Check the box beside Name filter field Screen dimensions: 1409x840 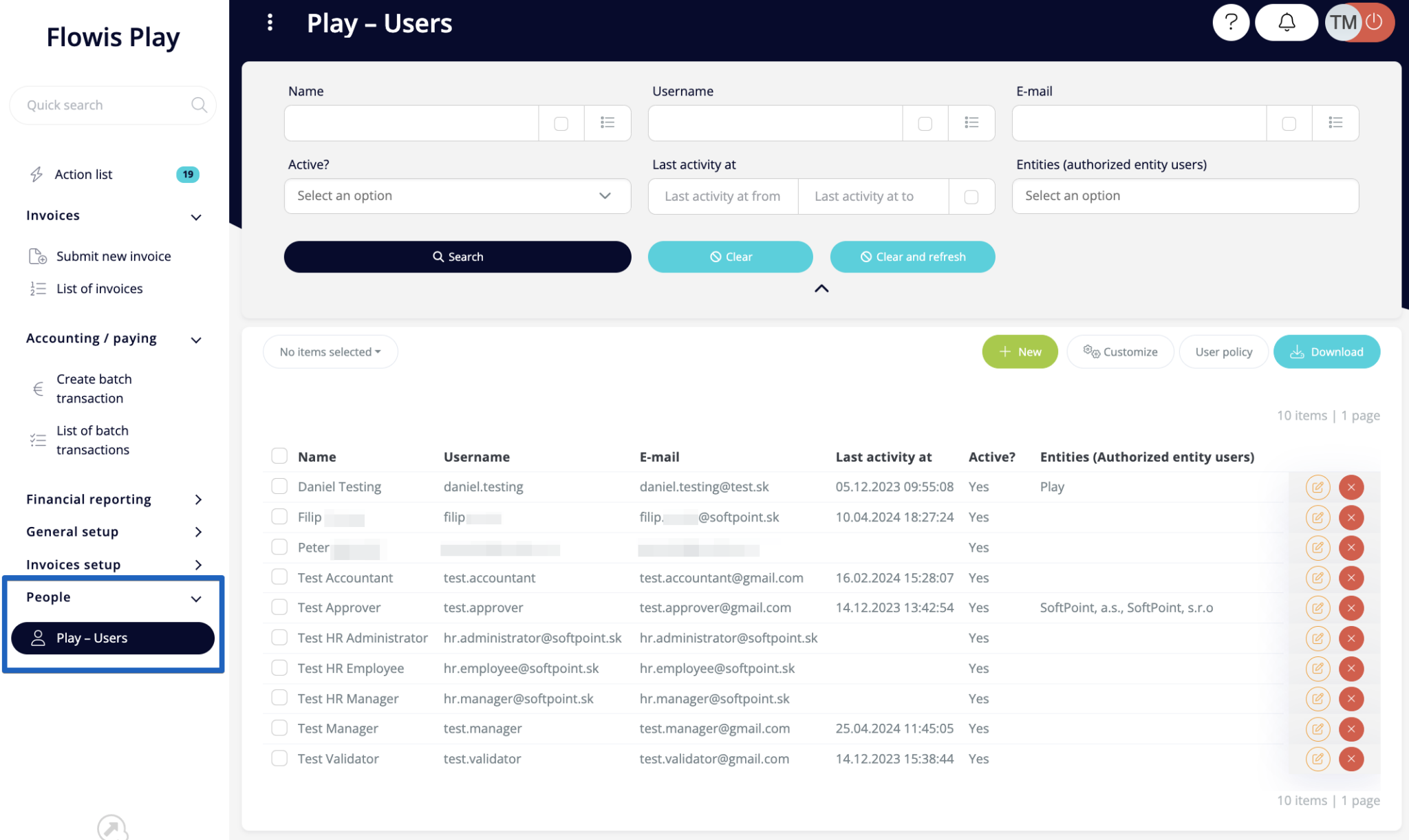561,124
